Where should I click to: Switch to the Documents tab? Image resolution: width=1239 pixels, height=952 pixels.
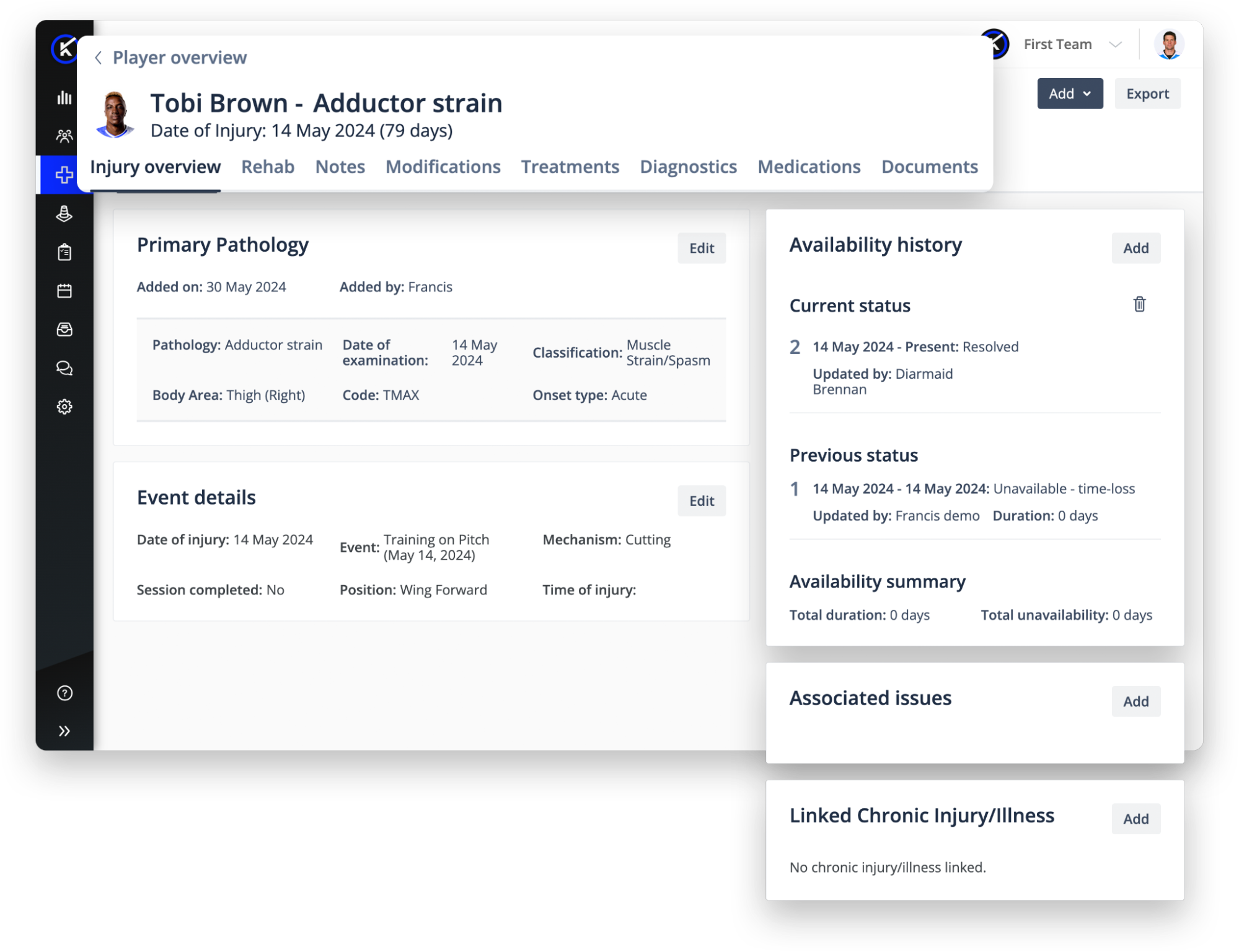click(x=930, y=167)
